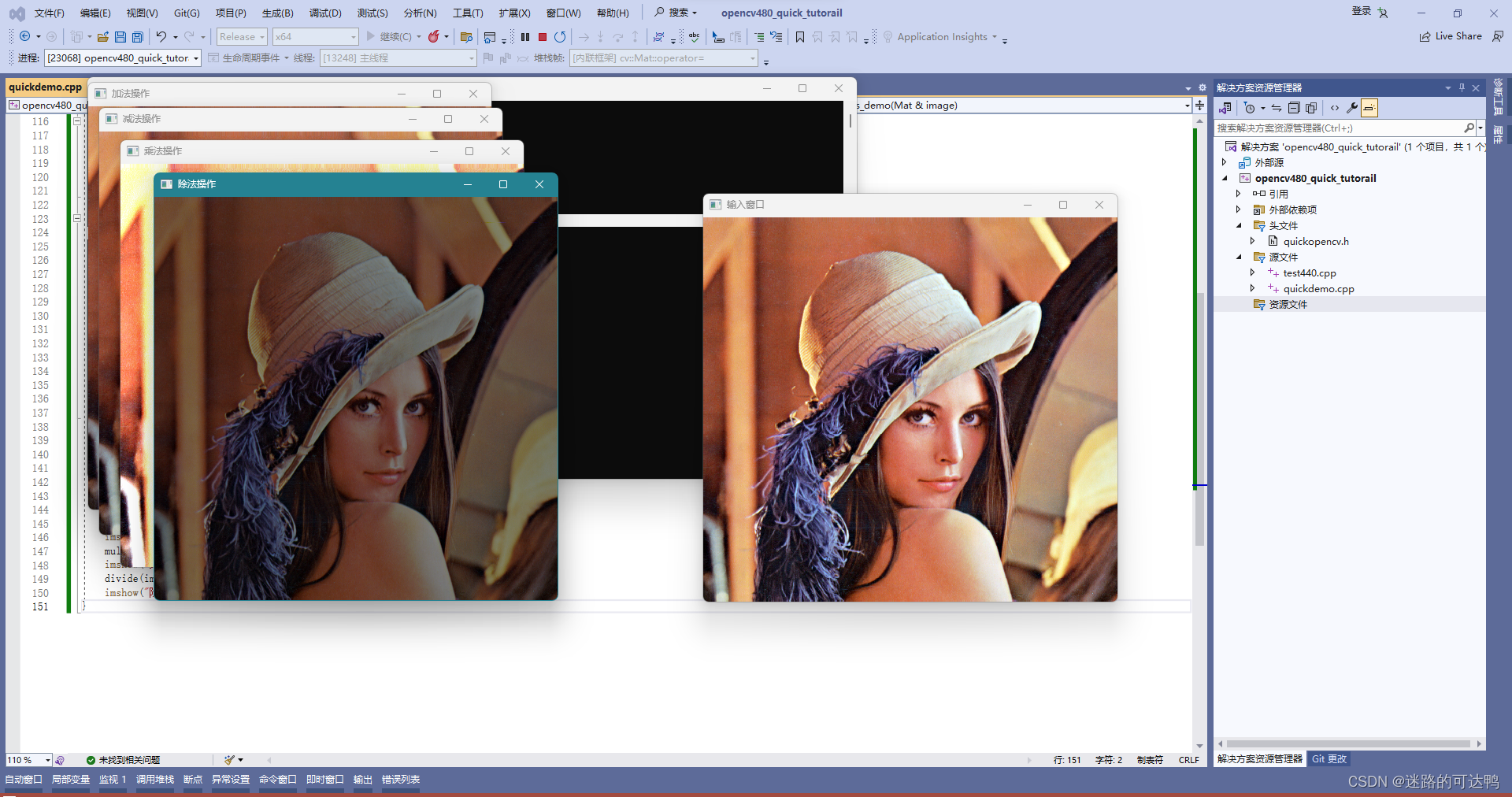The height and width of the screenshot is (797, 1512).
Task: Toggle the Preview Selected Items button
Action: [x=1369, y=108]
